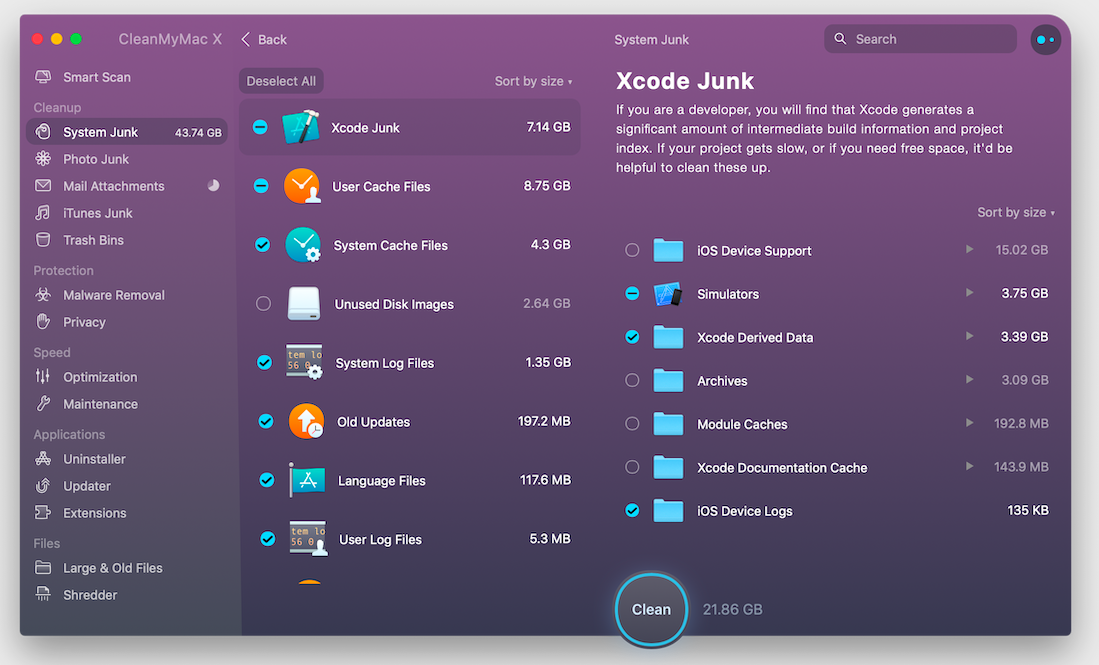Click the Photo Junk flower icon
Screen dimensions: 1099x665
pyautogui.click(x=43, y=159)
